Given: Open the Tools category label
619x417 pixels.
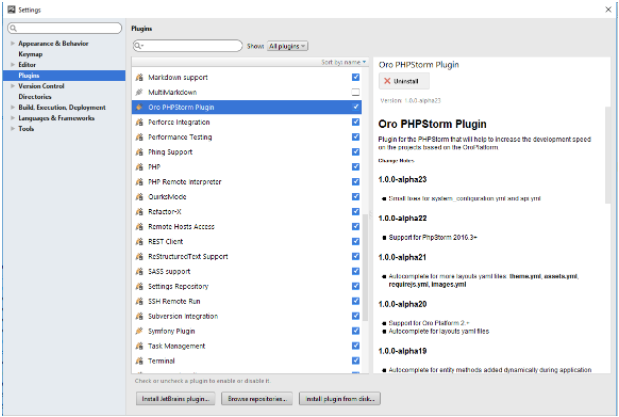Looking at the screenshot, I should 26,129.
